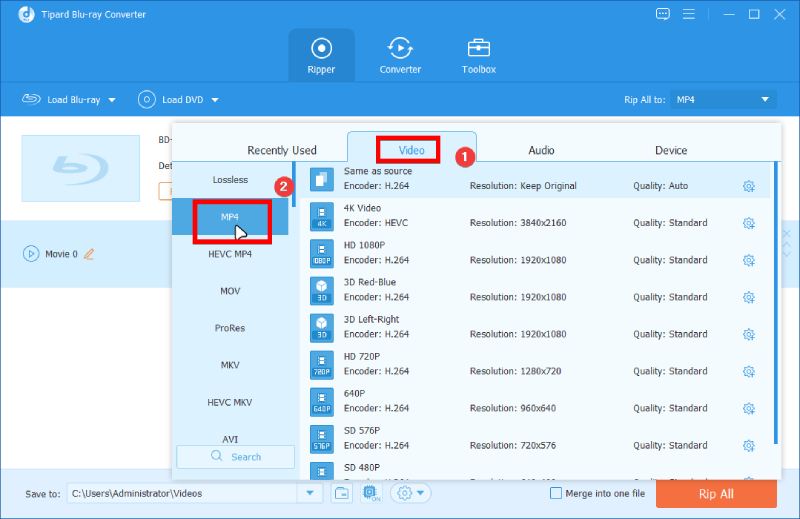Click the HD 1080P preset icon

(321, 254)
